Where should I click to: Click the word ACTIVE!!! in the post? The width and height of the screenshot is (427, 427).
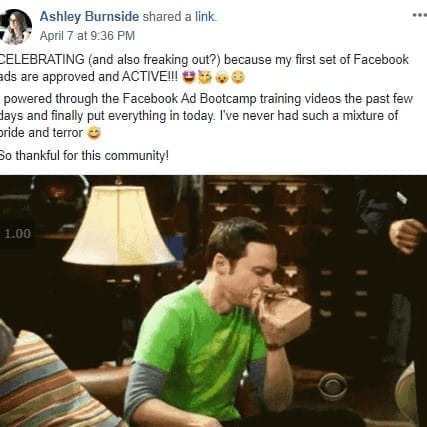[150, 77]
